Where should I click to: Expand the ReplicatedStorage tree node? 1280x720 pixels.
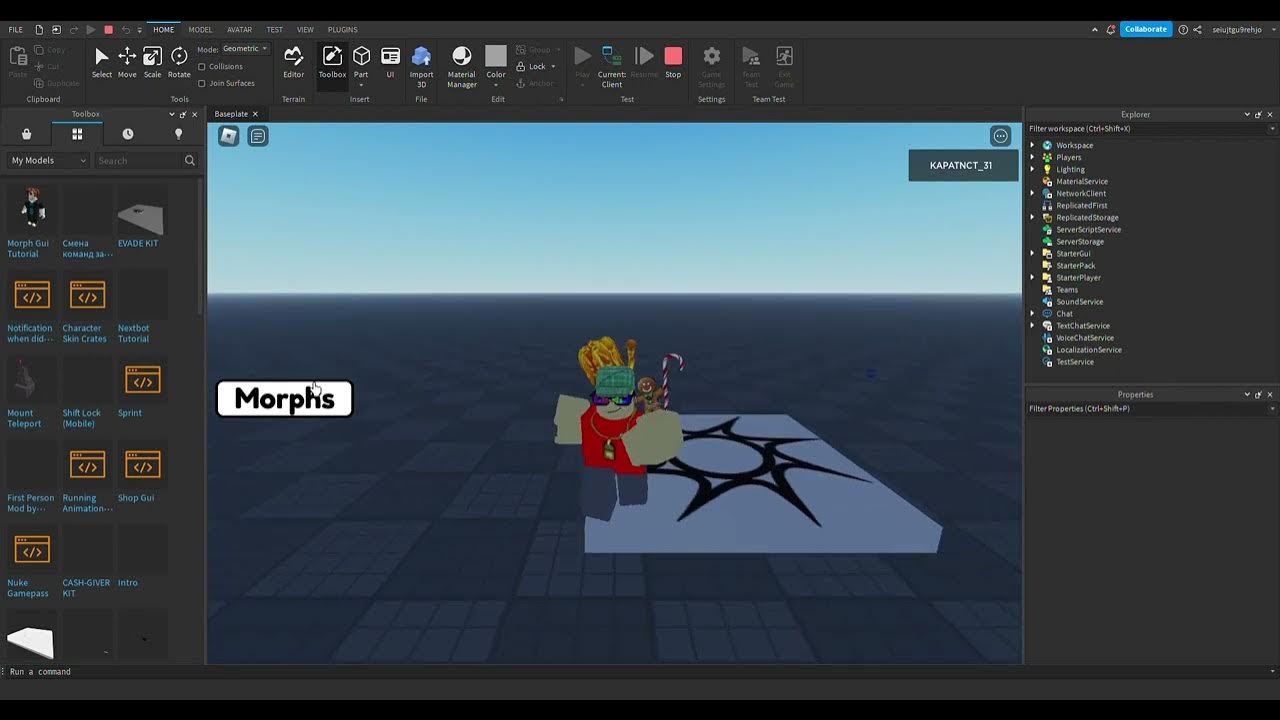(x=1033, y=217)
